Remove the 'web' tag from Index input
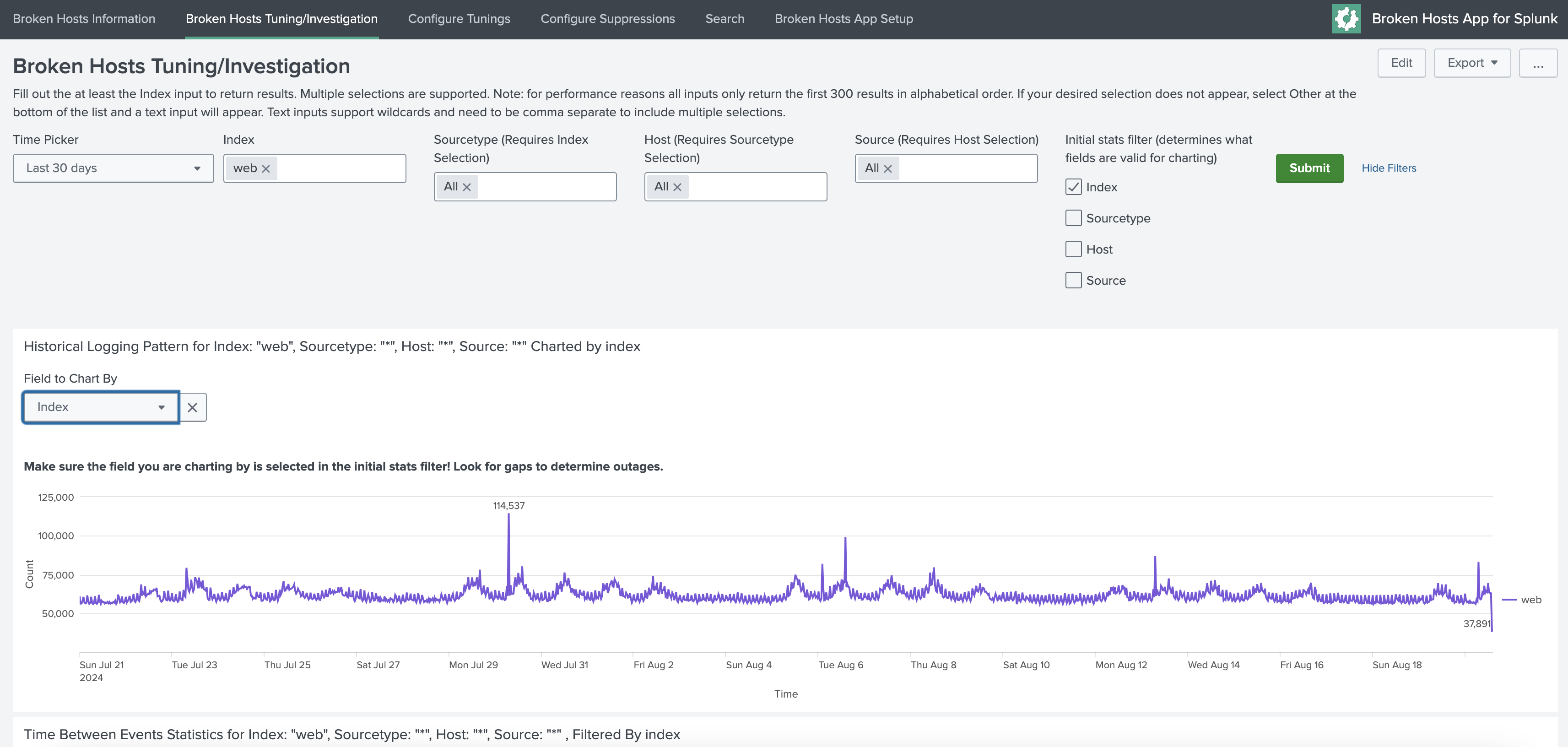Image resolution: width=1568 pixels, height=747 pixels. (x=266, y=168)
